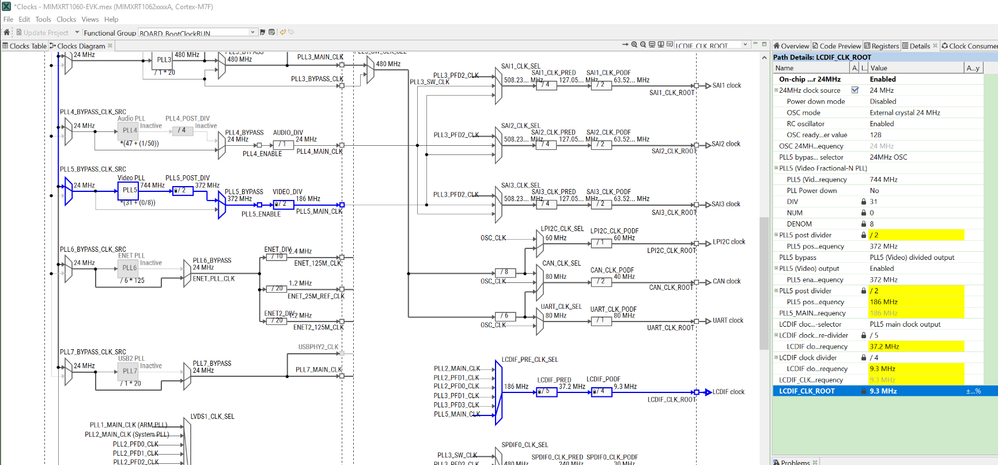Click the LCDIF_PRED /5 divider box
Image resolution: width=998 pixels, height=465 pixels.
click(x=546, y=392)
